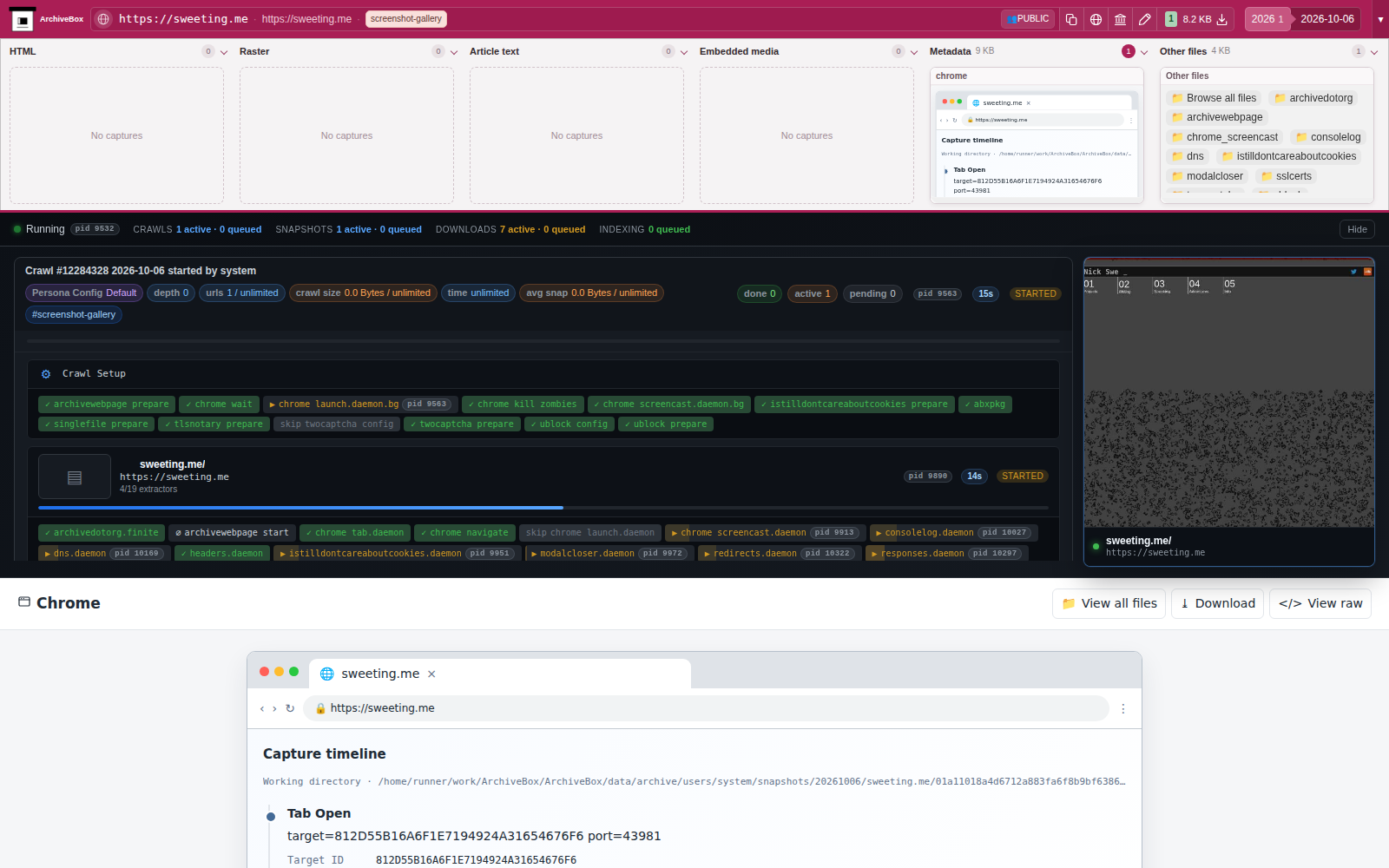Hide the running progress panel

(x=1357, y=229)
